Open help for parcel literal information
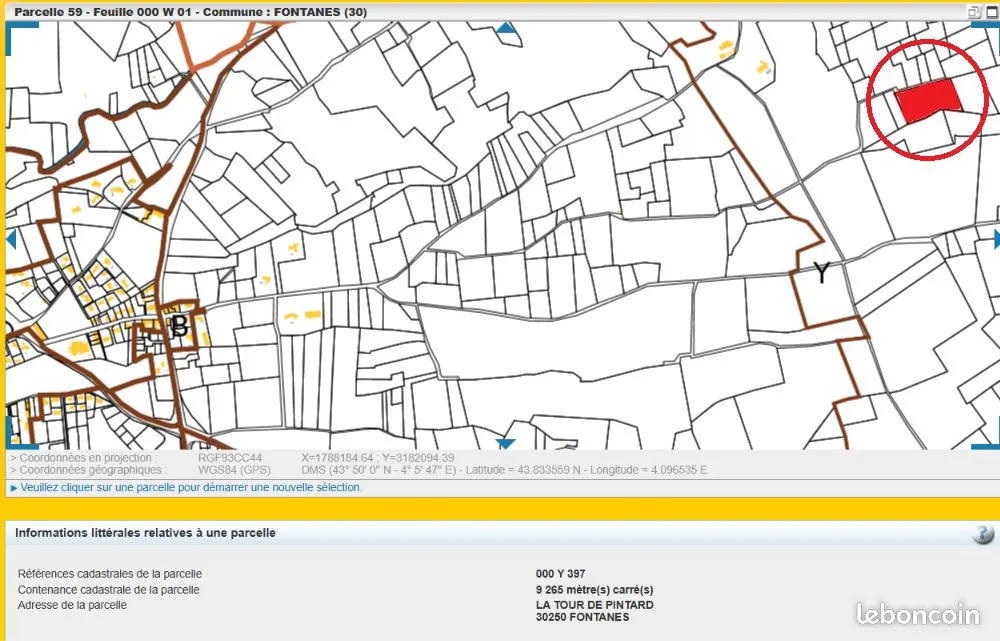This screenshot has height=641, width=1000. [983, 533]
